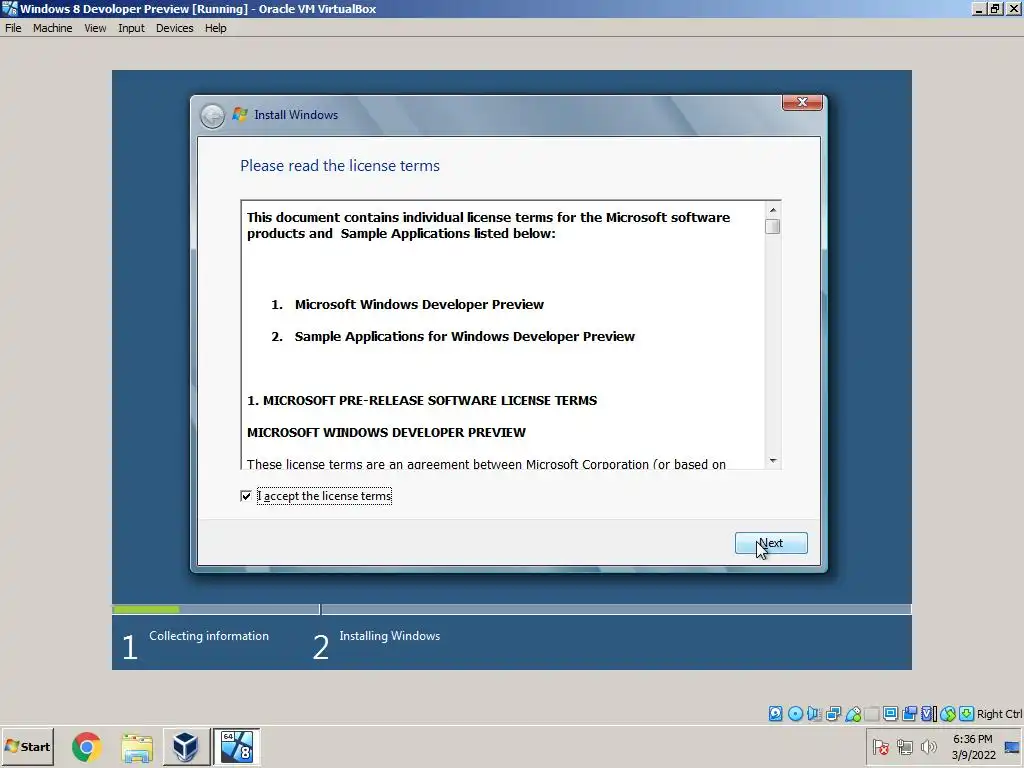Screen dimensions: 1024x768
Task: Click the 'Collecting information' step label
Action: [x=209, y=636]
